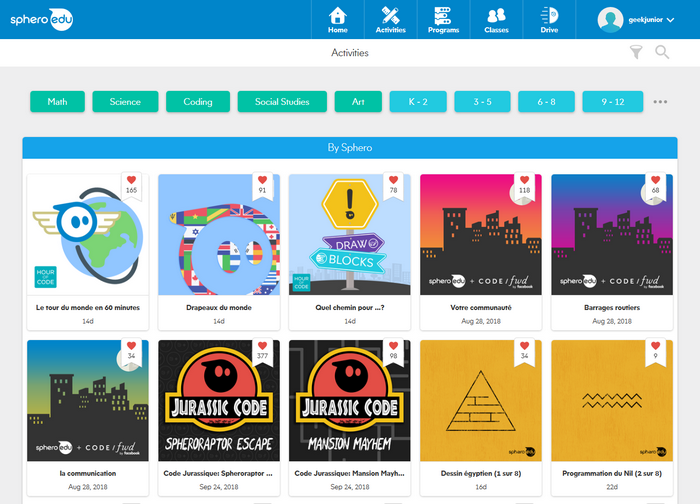Filter activities by Art
This screenshot has height=504, width=700.
tap(358, 102)
